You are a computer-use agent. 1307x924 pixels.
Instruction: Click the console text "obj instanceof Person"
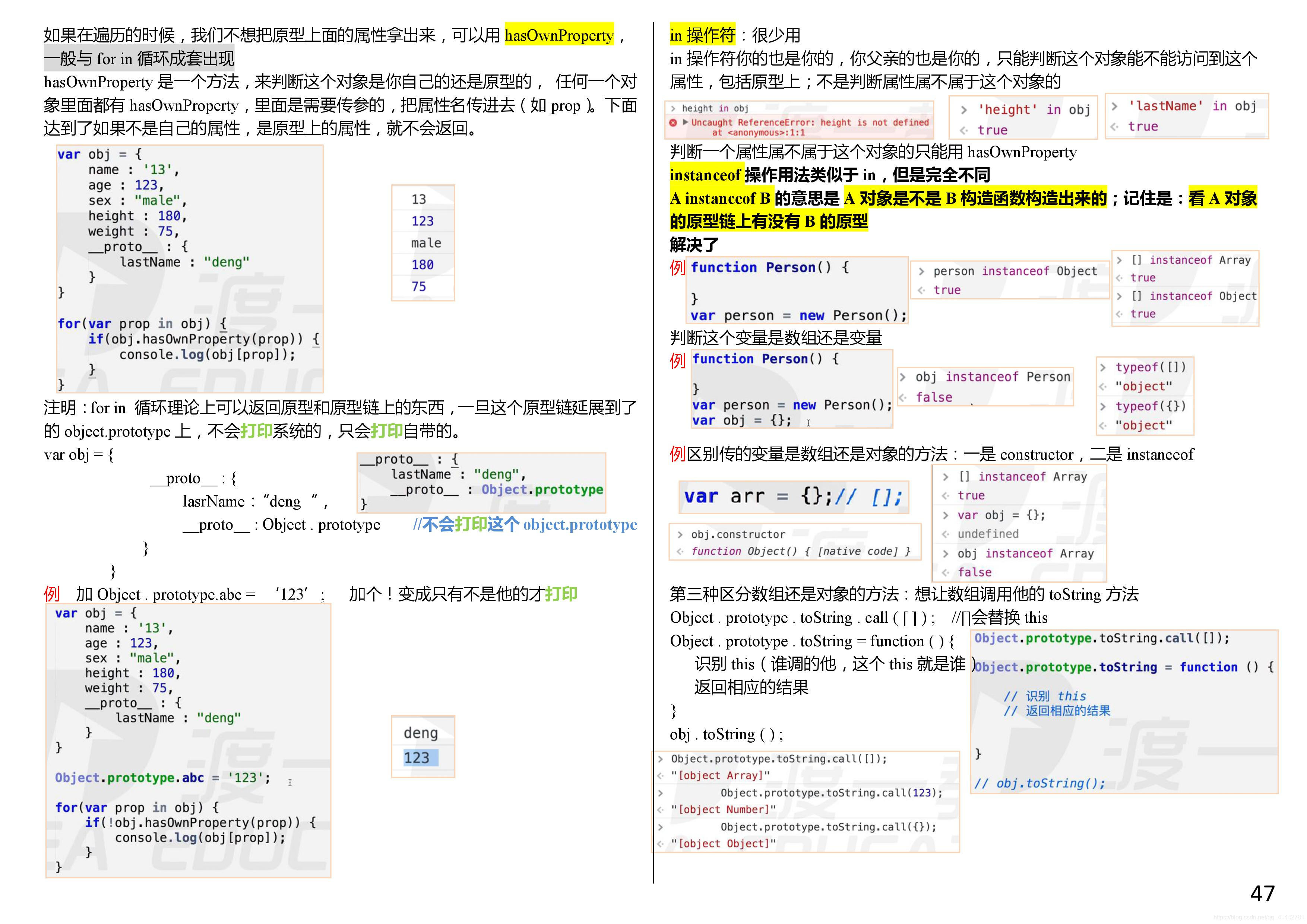click(x=993, y=377)
